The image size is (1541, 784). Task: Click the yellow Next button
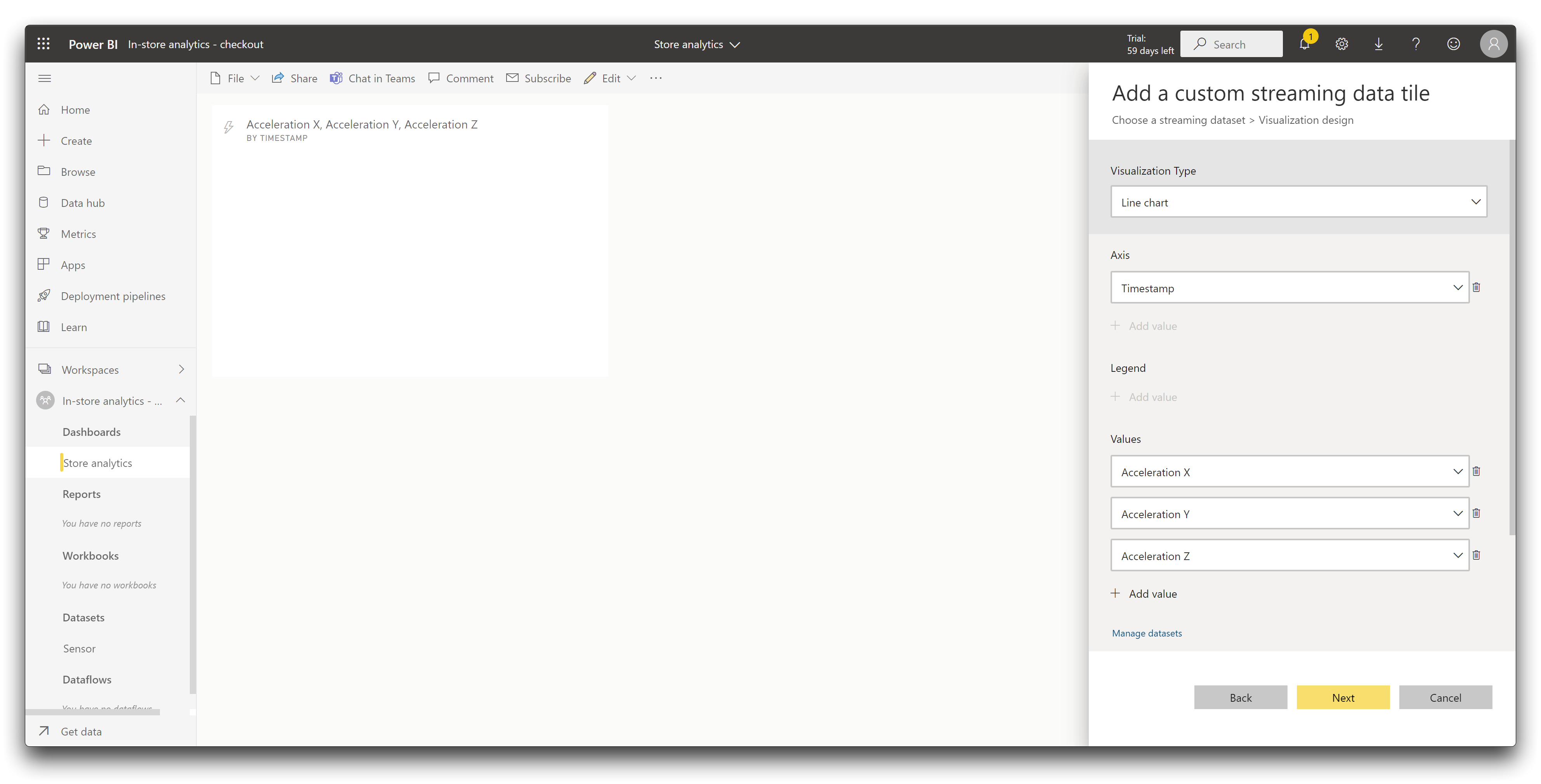point(1343,697)
